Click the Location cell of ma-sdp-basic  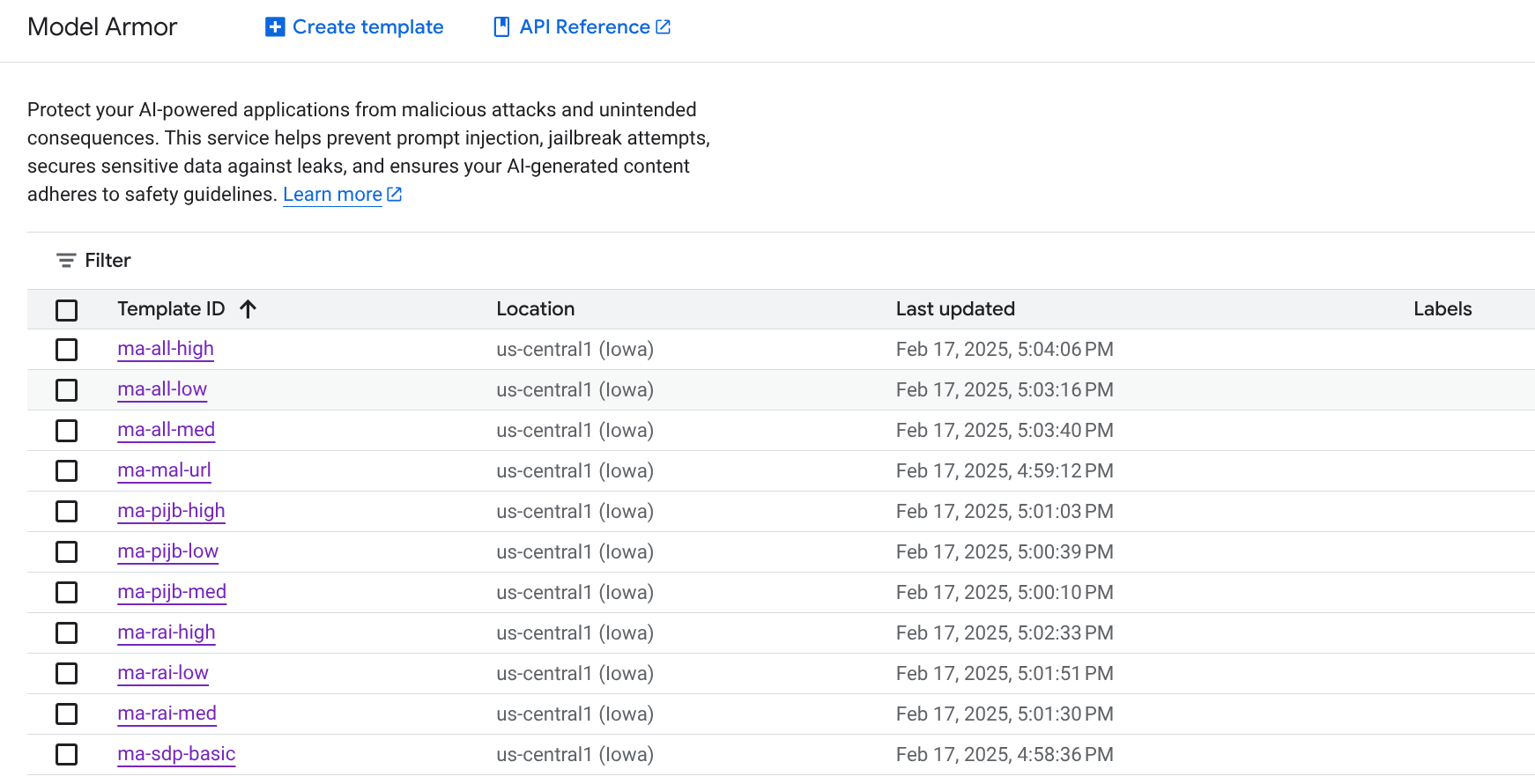point(575,755)
